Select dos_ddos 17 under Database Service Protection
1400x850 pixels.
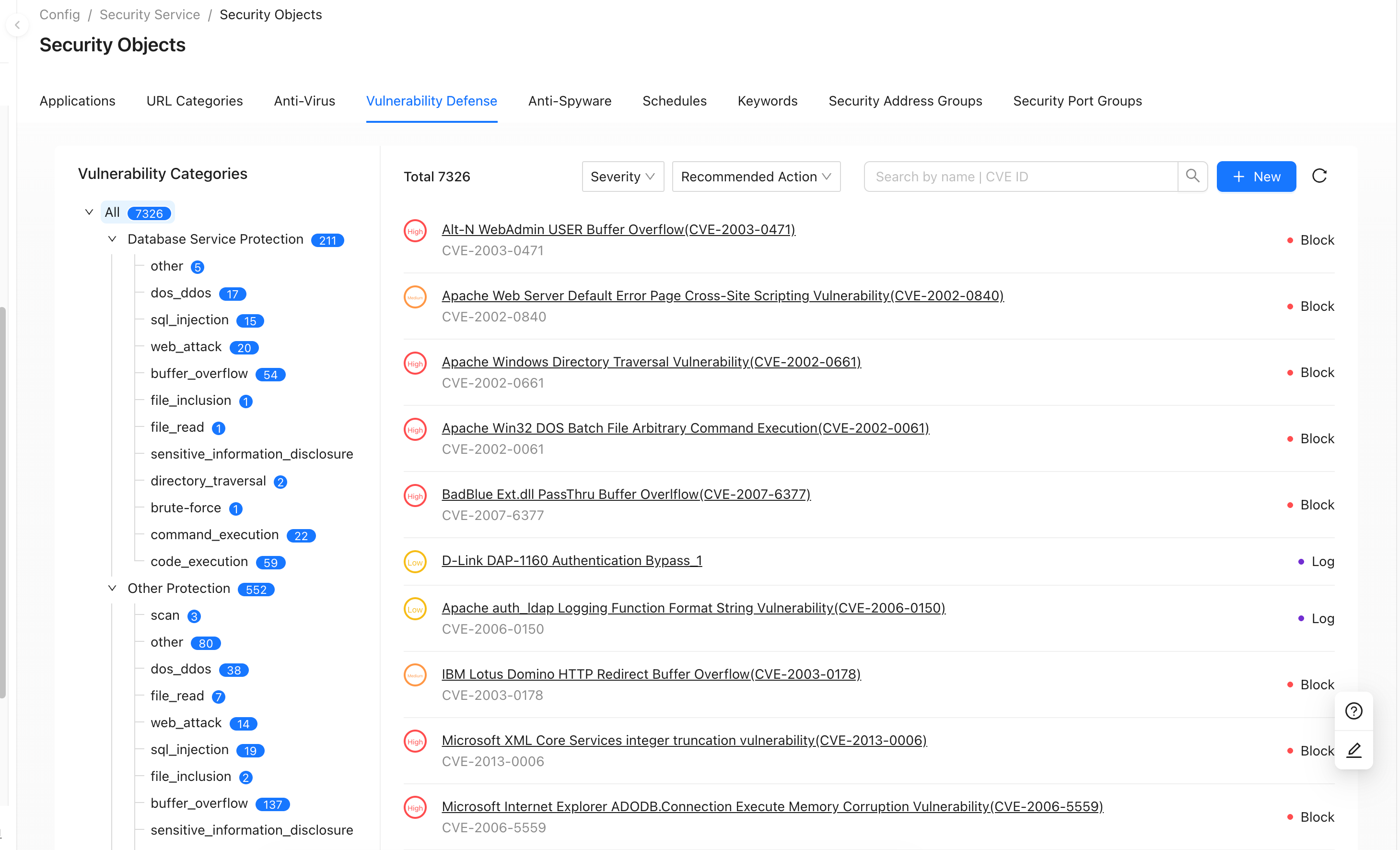[198, 293]
